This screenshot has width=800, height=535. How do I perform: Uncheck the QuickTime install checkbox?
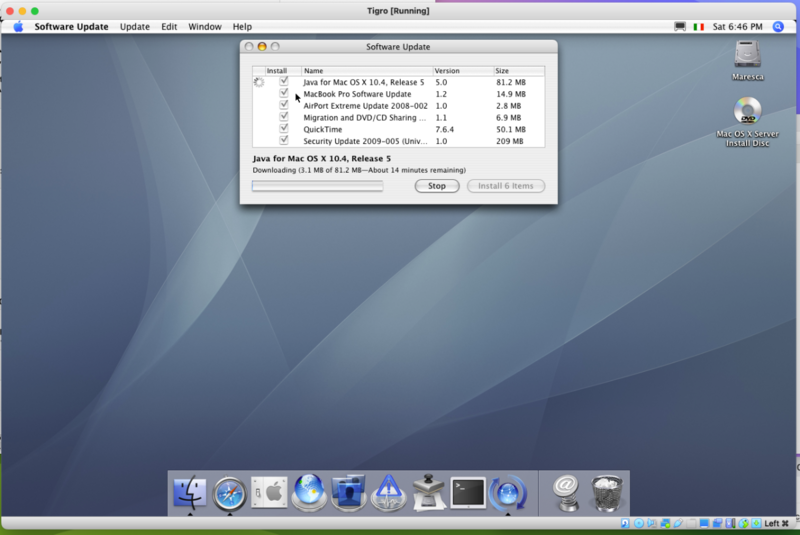284,128
